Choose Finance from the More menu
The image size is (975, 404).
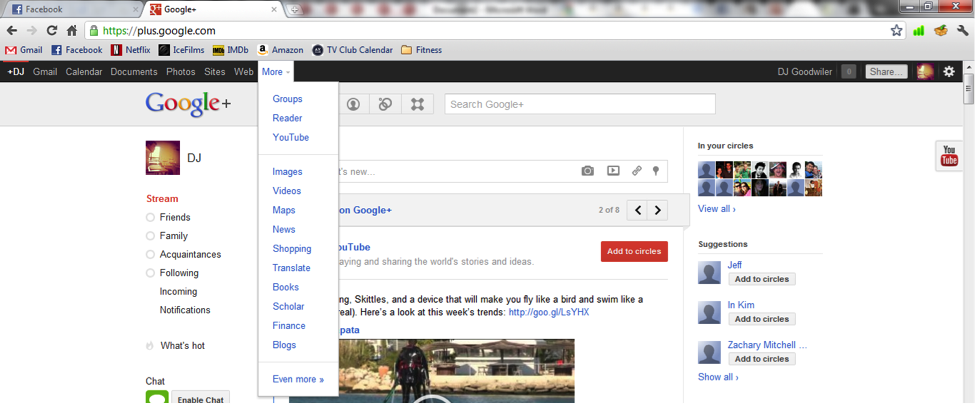click(289, 326)
